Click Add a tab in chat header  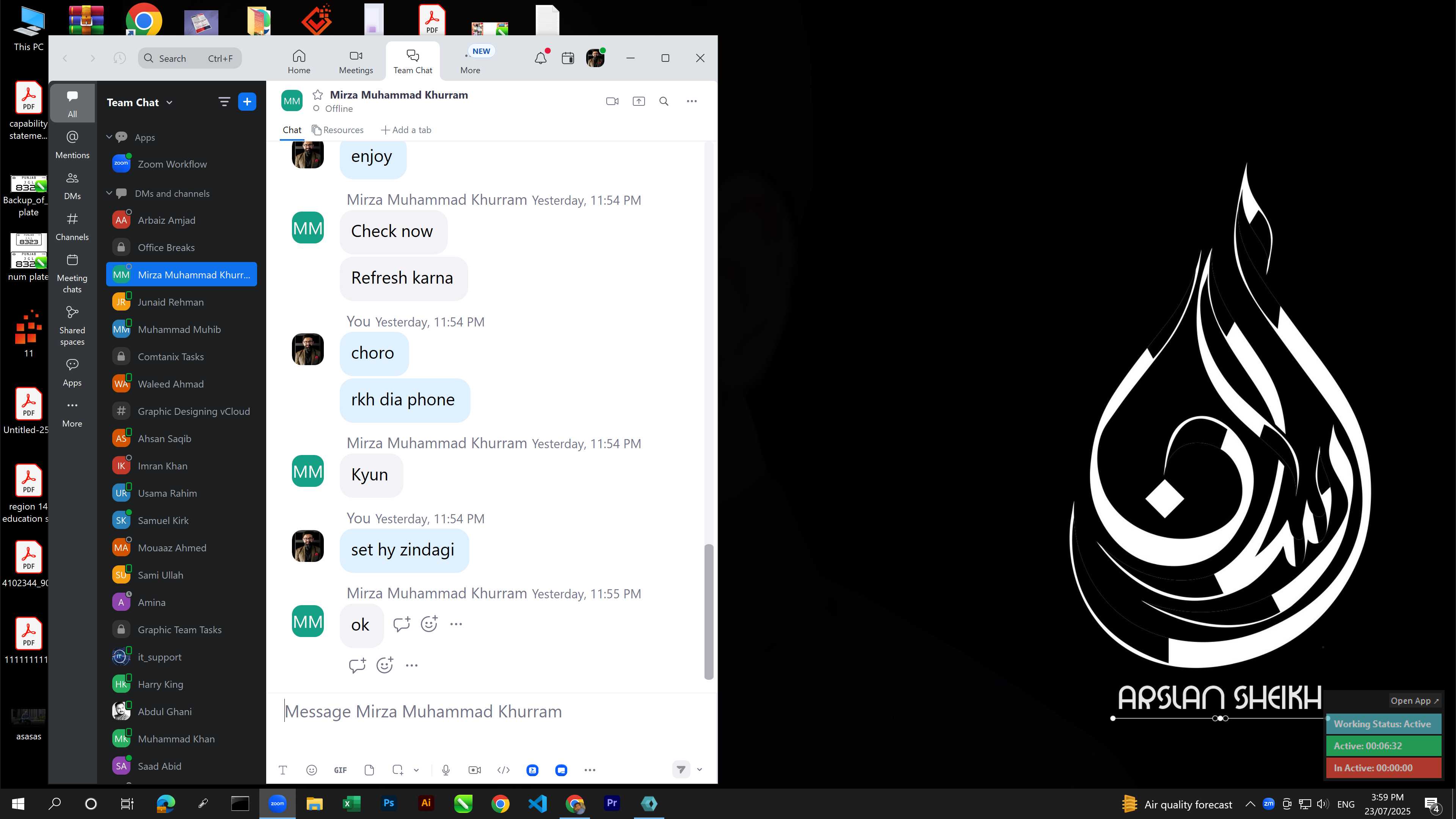pyautogui.click(x=406, y=130)
